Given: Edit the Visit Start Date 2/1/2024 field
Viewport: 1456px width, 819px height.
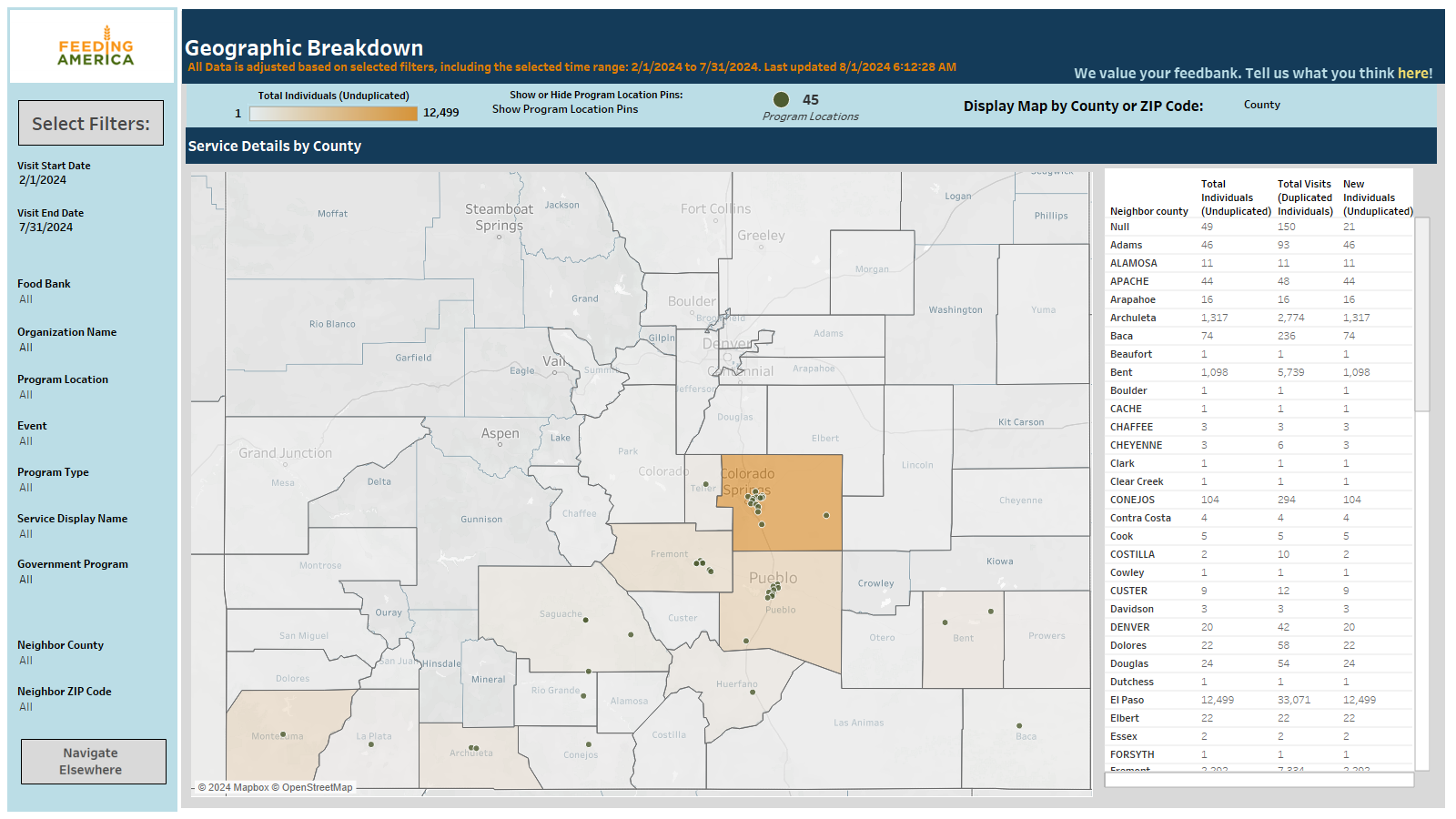Looking at the screenshot, I should tap(43, 180).
